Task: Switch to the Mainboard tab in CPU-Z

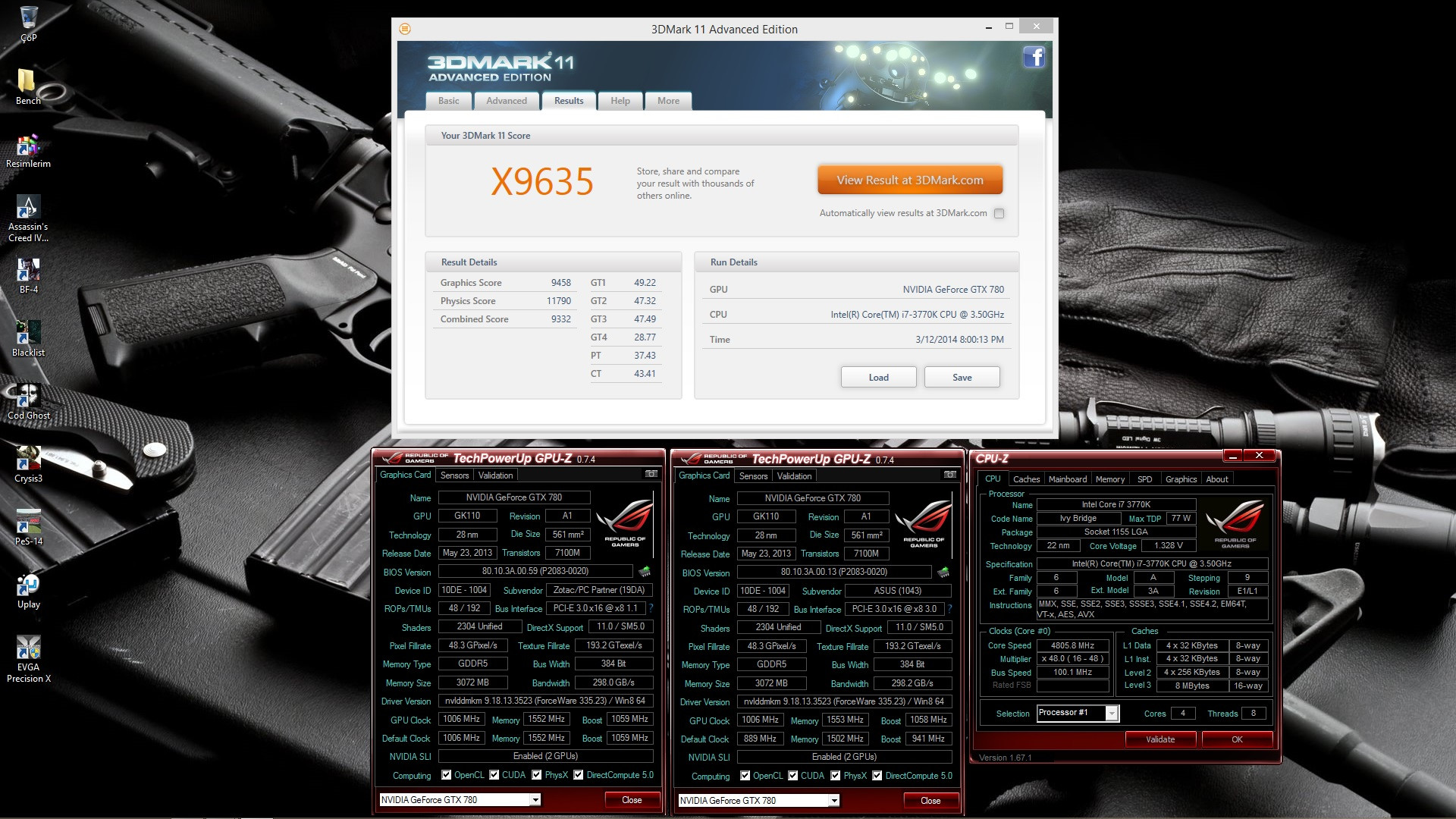Action: click(1068, 479)
